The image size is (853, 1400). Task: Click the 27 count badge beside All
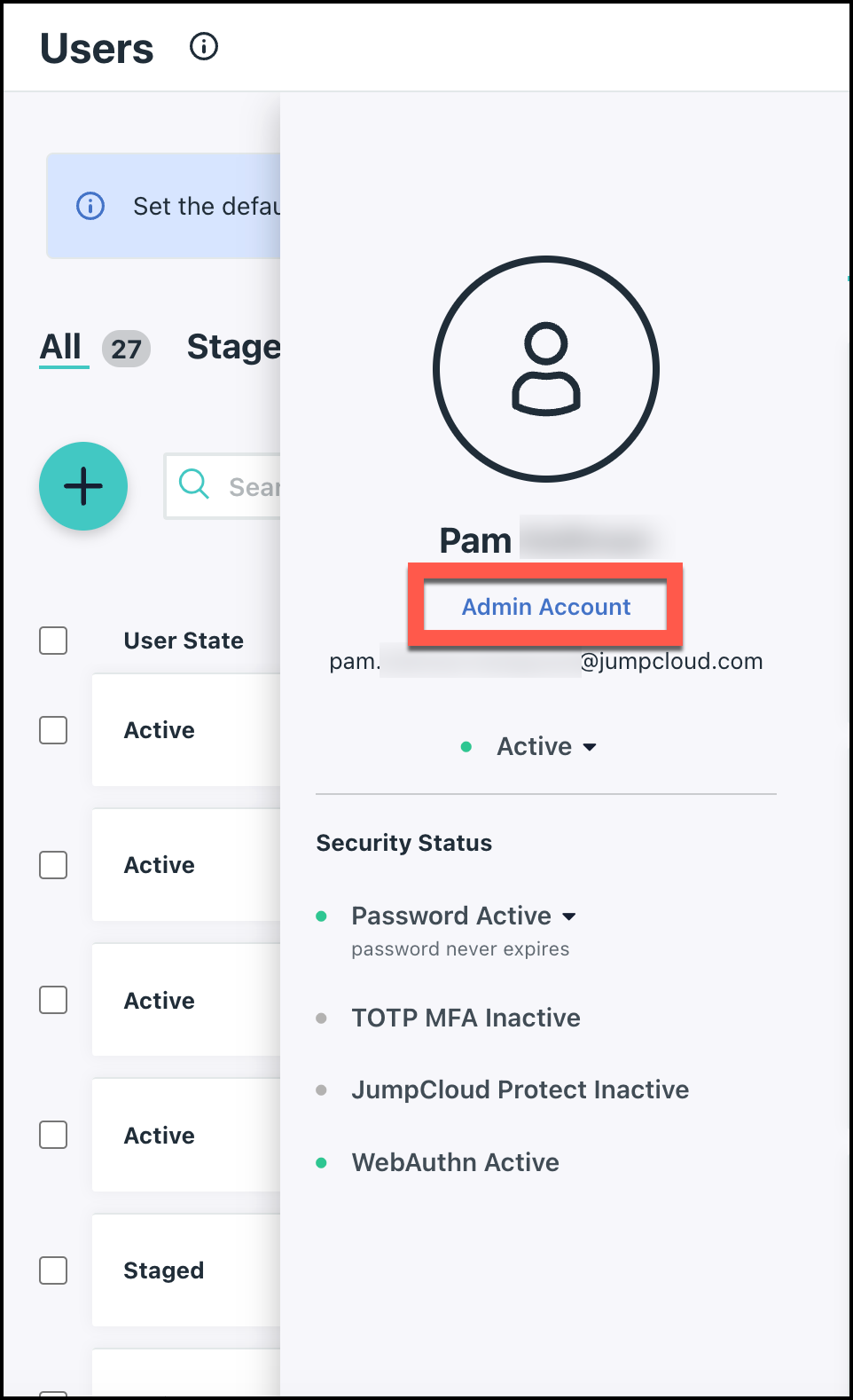[126, 349]
